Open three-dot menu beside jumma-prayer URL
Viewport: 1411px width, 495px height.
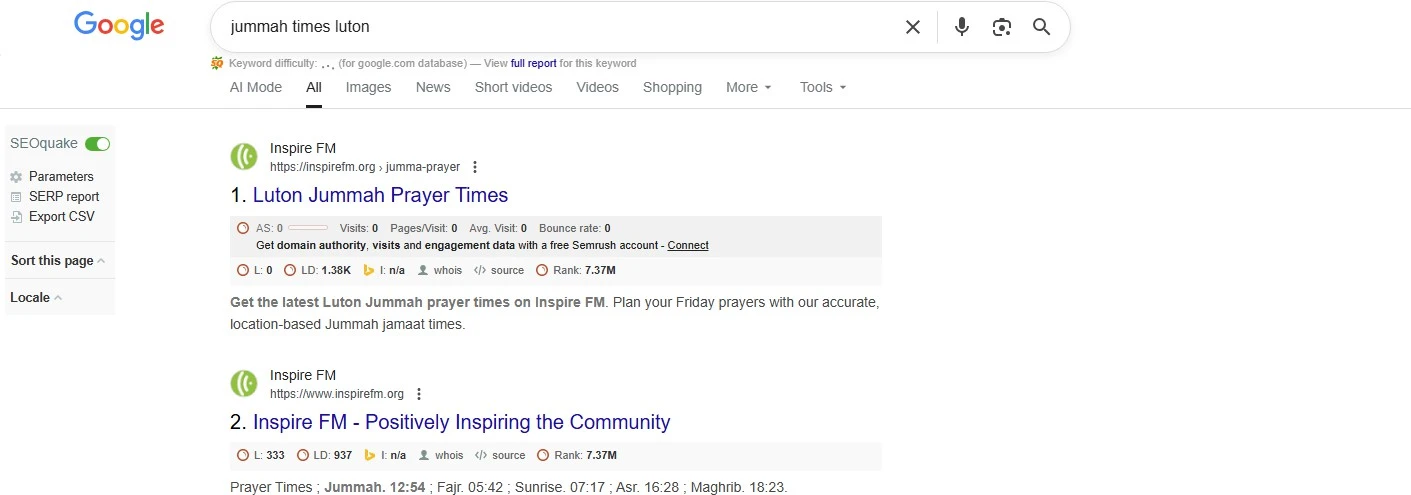475,167
